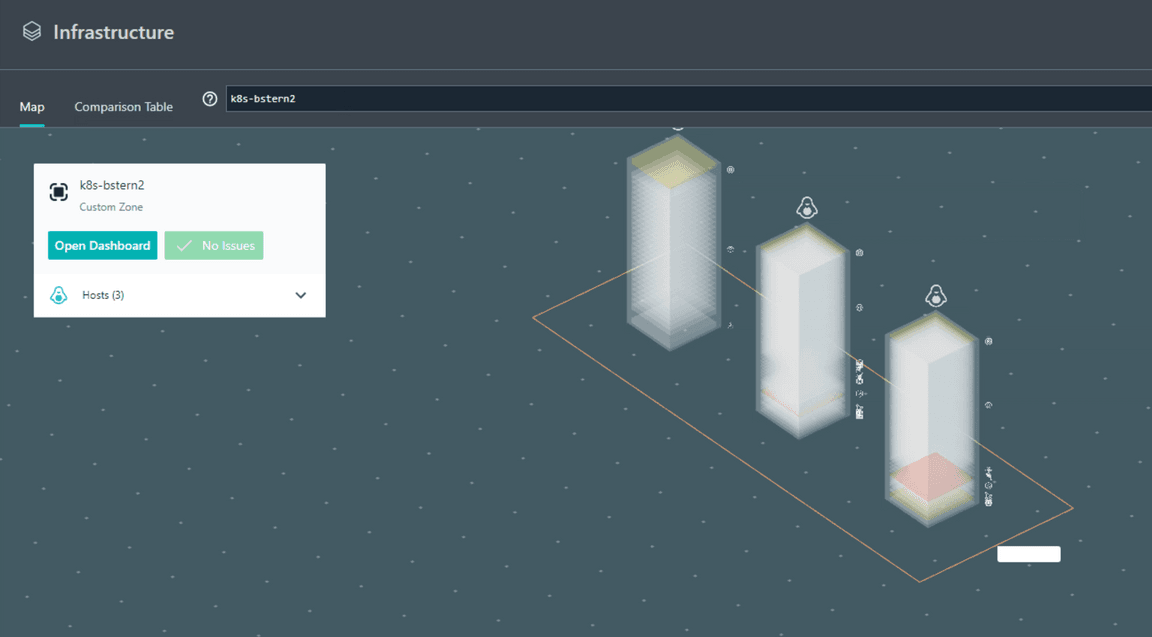Open the help question-mark icon
The height and width of the screenshot is (637, 1152).
pos(209,98)
